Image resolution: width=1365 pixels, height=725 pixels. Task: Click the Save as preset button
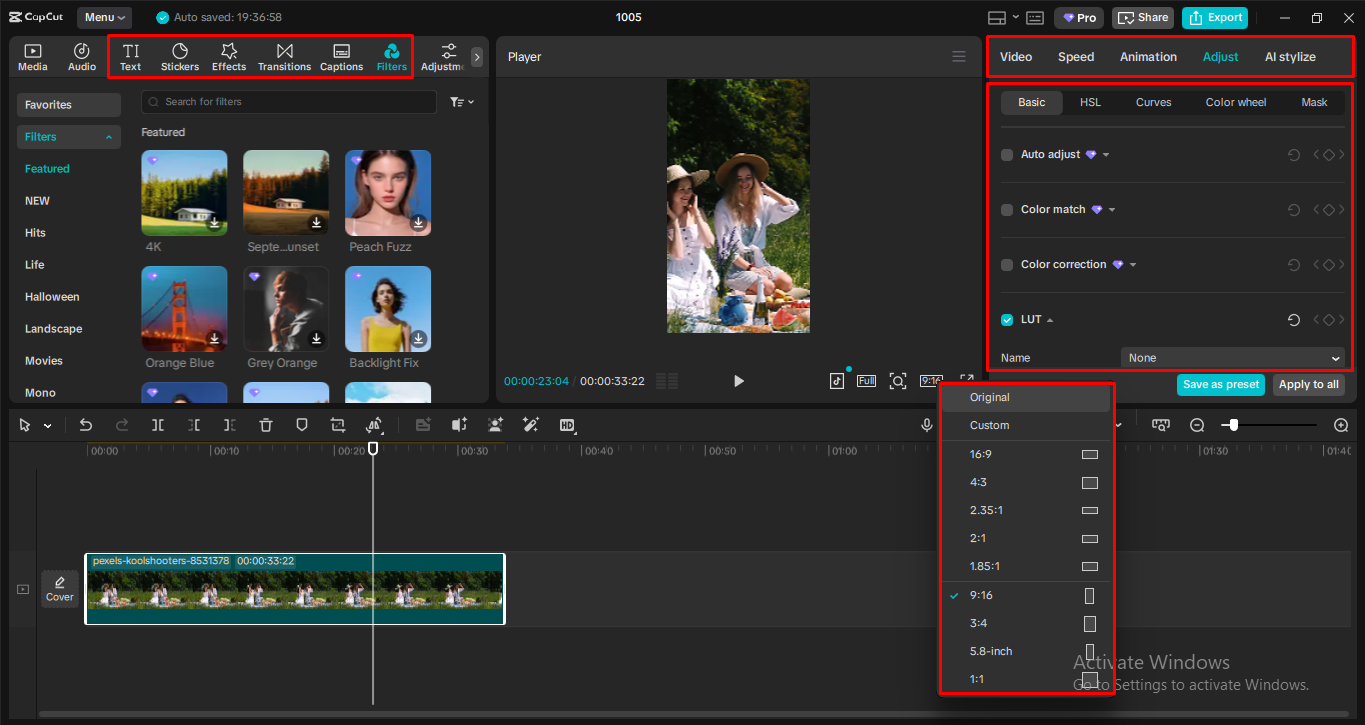(x=1220, y=384)
